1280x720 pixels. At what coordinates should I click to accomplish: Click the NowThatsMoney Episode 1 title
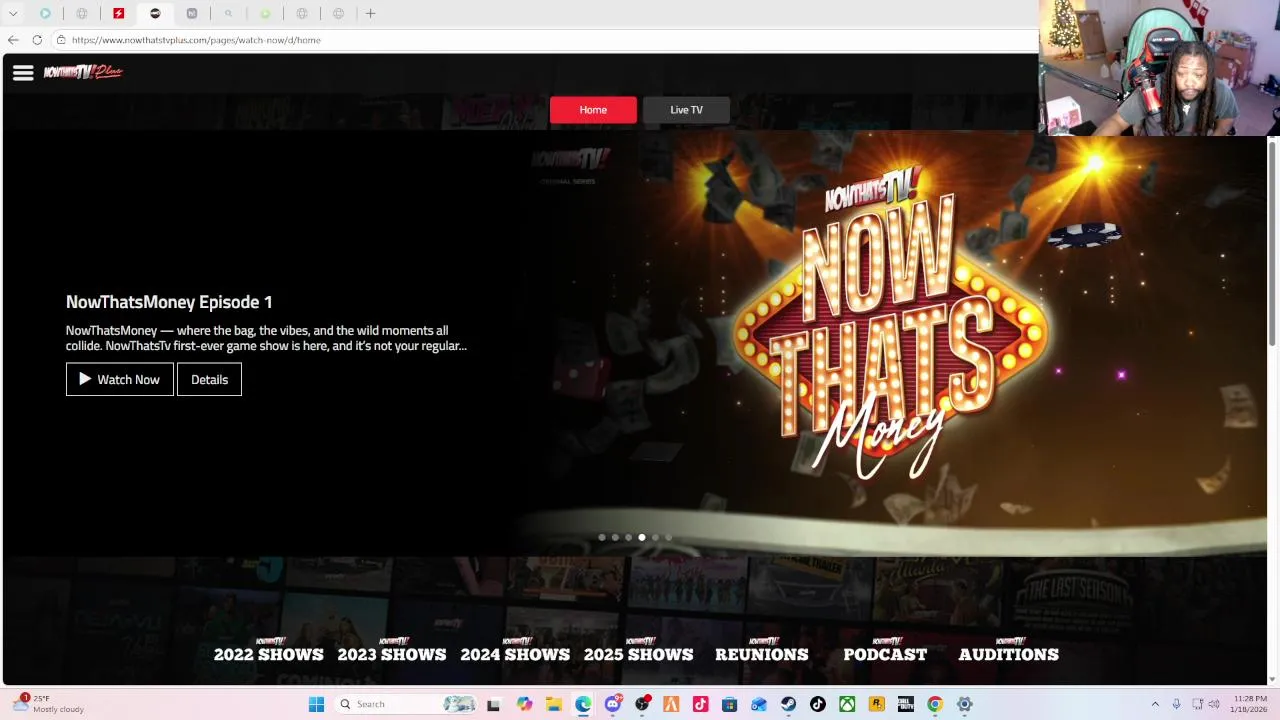(x=169, y=302)
